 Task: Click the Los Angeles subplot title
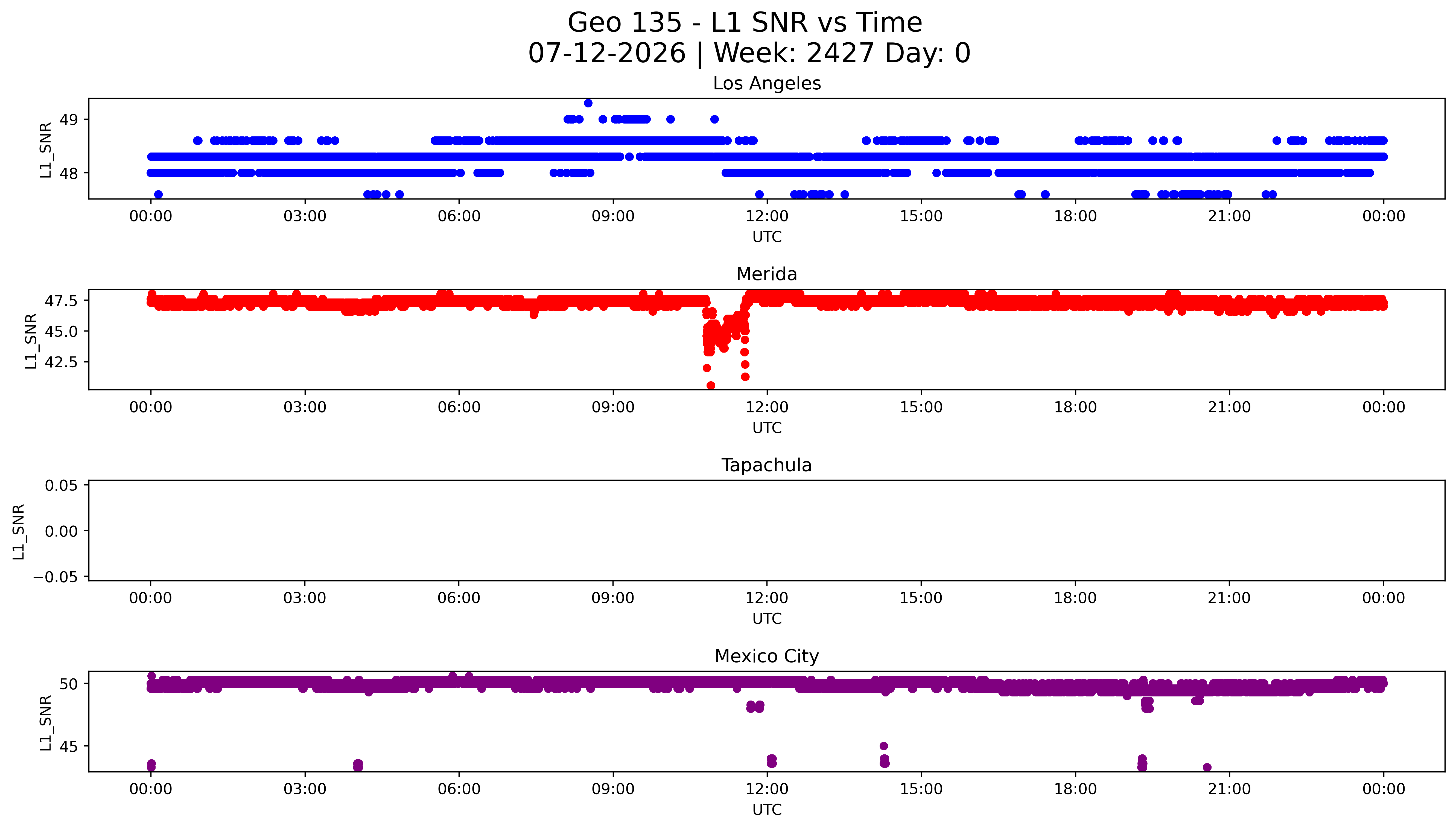[767, 84]
